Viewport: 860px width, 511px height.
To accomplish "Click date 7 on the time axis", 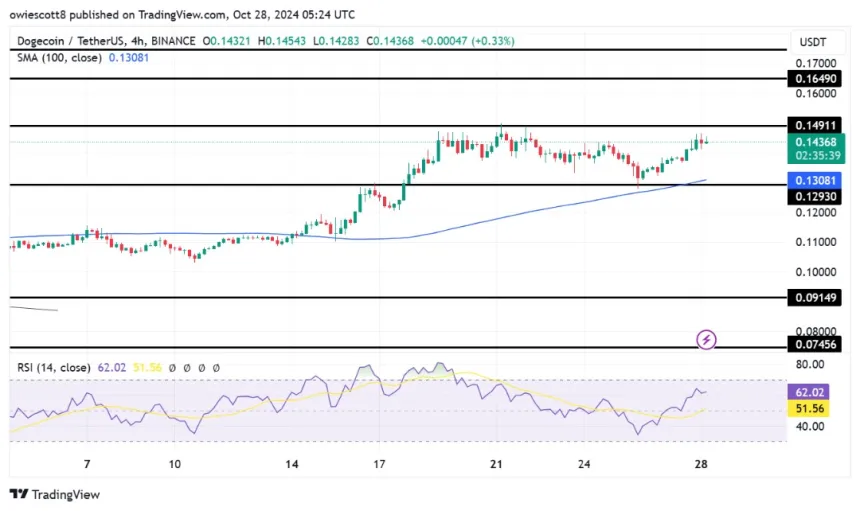I will tap(87, 465).
